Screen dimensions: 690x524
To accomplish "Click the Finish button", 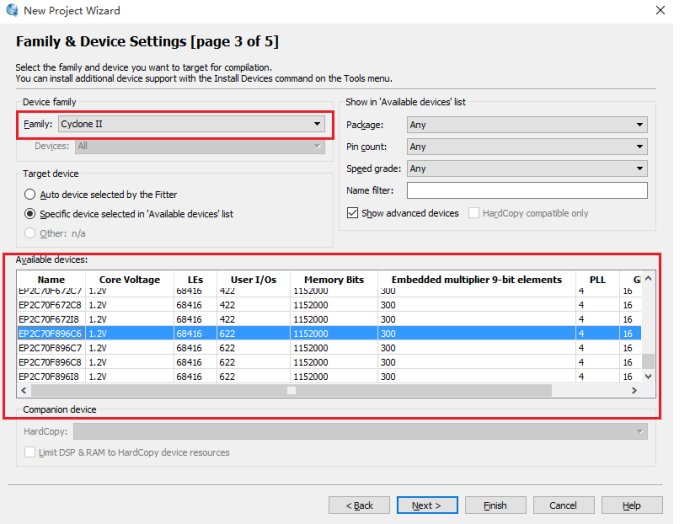I will point(495,506).
